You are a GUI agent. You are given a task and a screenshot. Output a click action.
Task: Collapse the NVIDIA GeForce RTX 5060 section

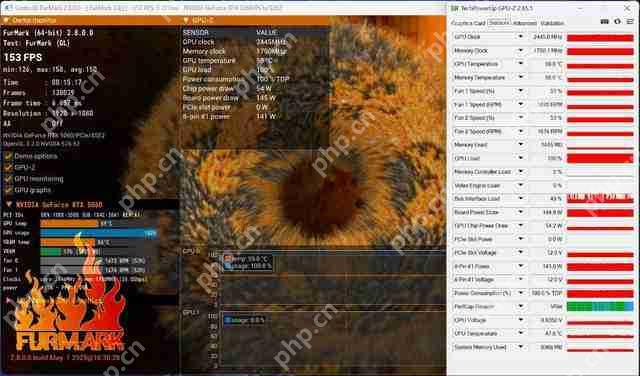(x=9, y=204)
